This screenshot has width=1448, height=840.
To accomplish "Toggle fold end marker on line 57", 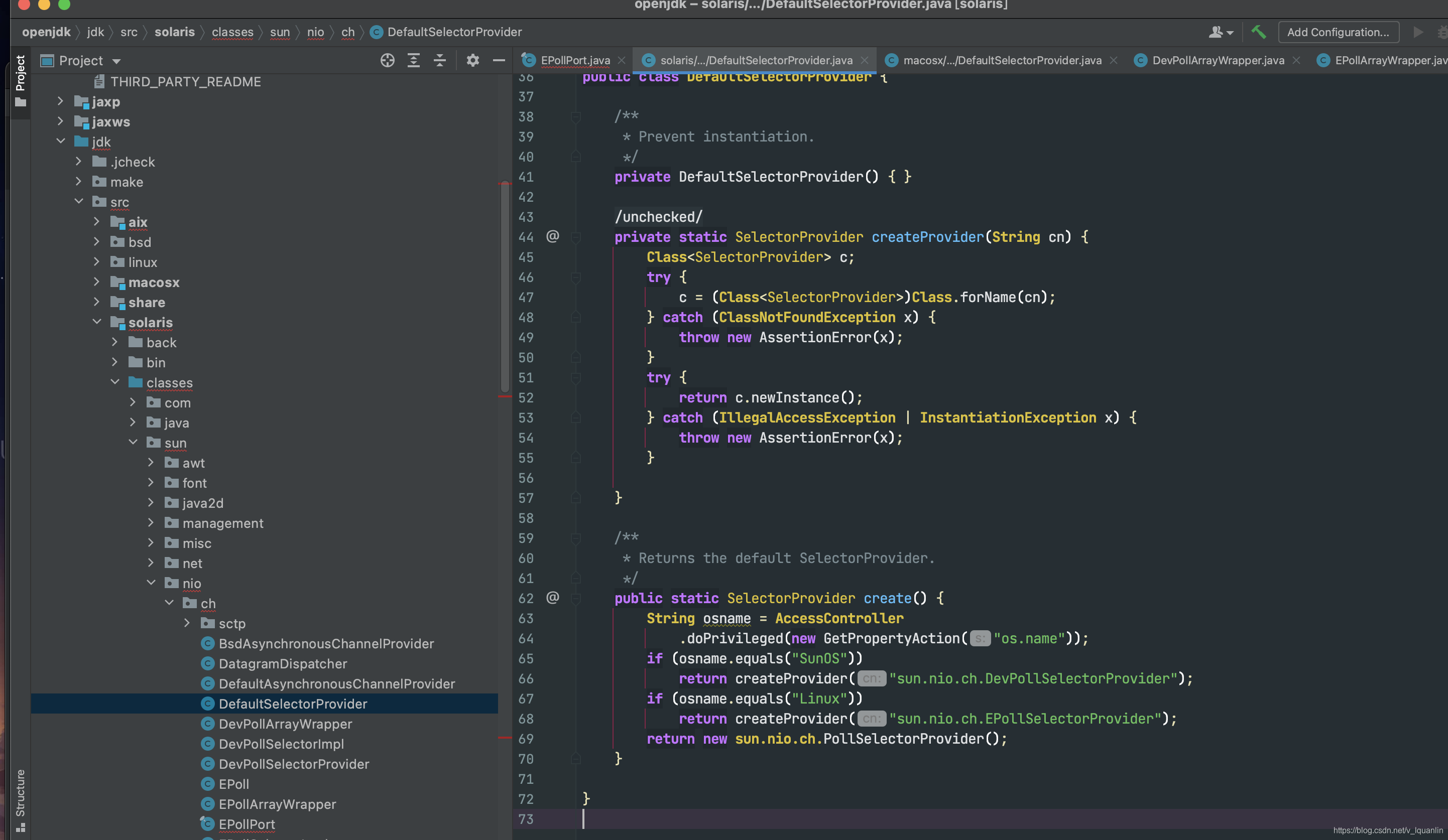I will (x=575, y=498).
